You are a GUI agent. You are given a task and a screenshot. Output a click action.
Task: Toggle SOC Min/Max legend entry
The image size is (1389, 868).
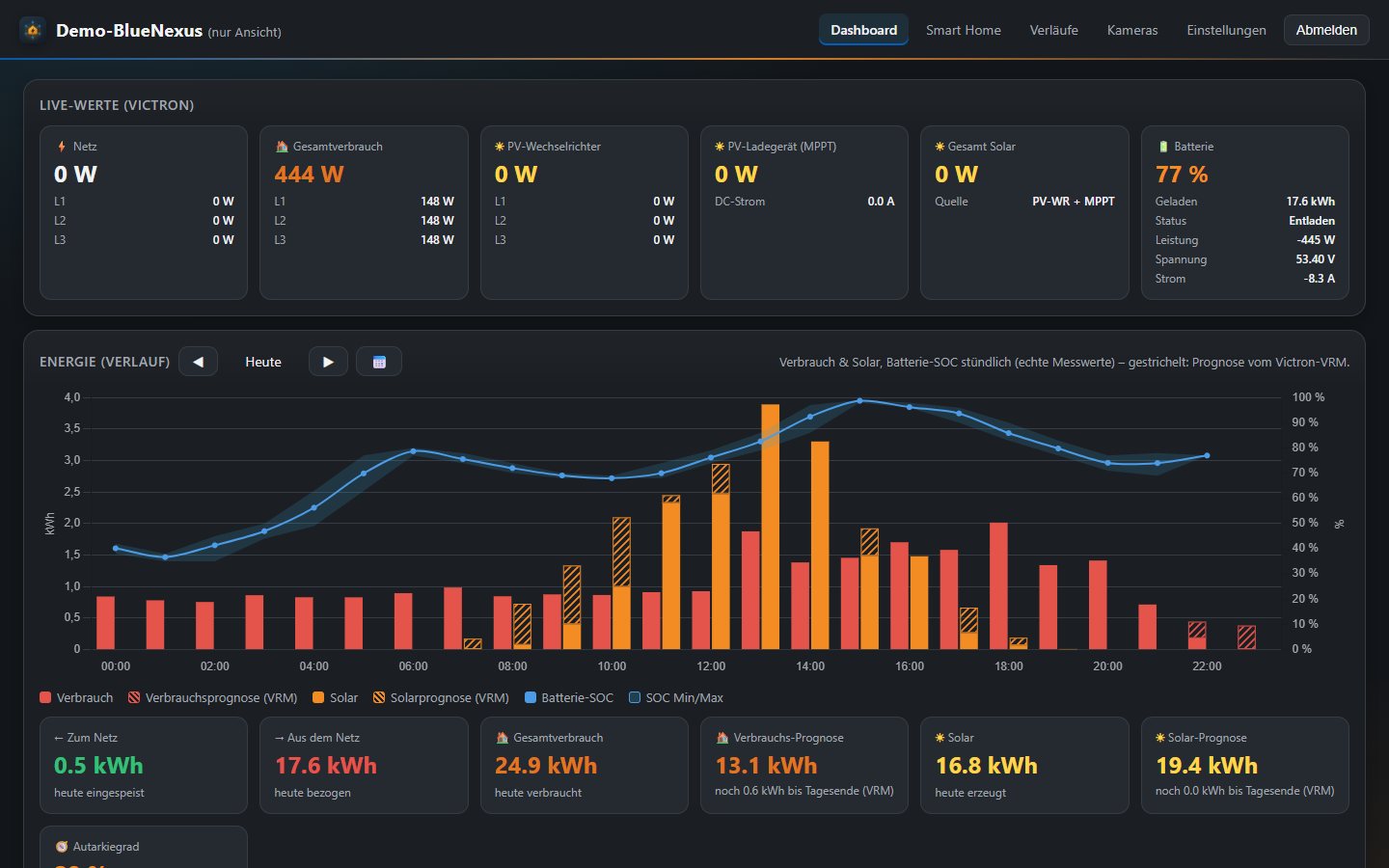click(676, 697)
